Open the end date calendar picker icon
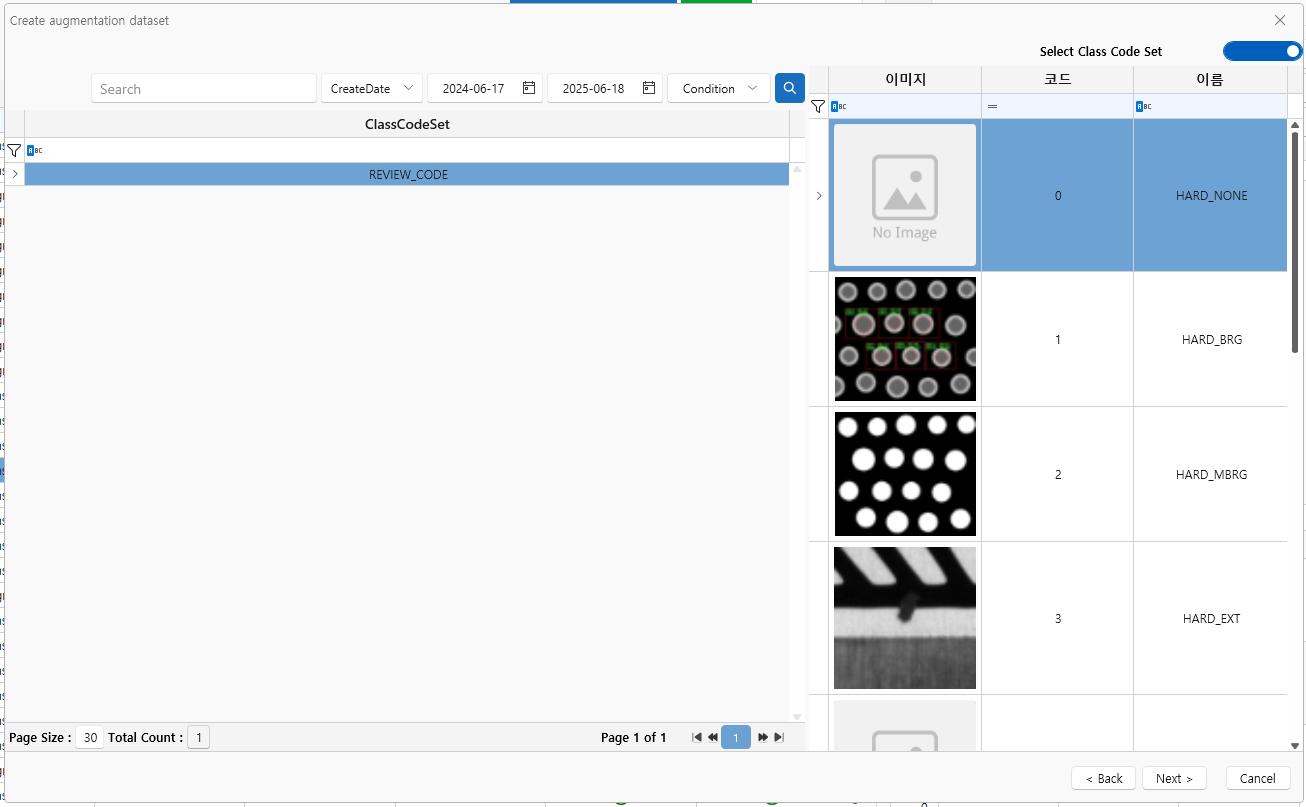This screenshot has width=1306, height=807. pyautogui.click(x=649, y=88)
